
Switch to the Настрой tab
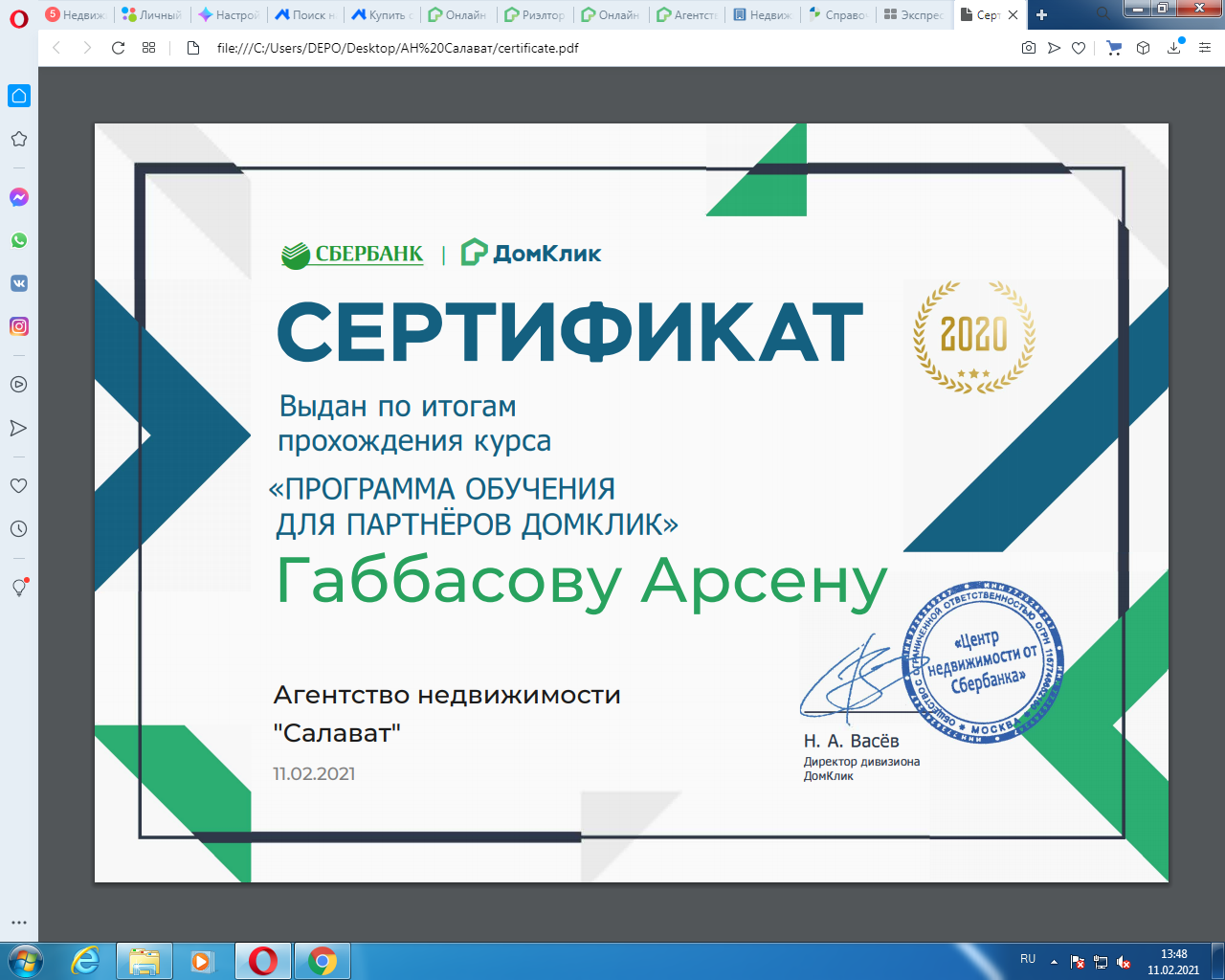point(228,14)
